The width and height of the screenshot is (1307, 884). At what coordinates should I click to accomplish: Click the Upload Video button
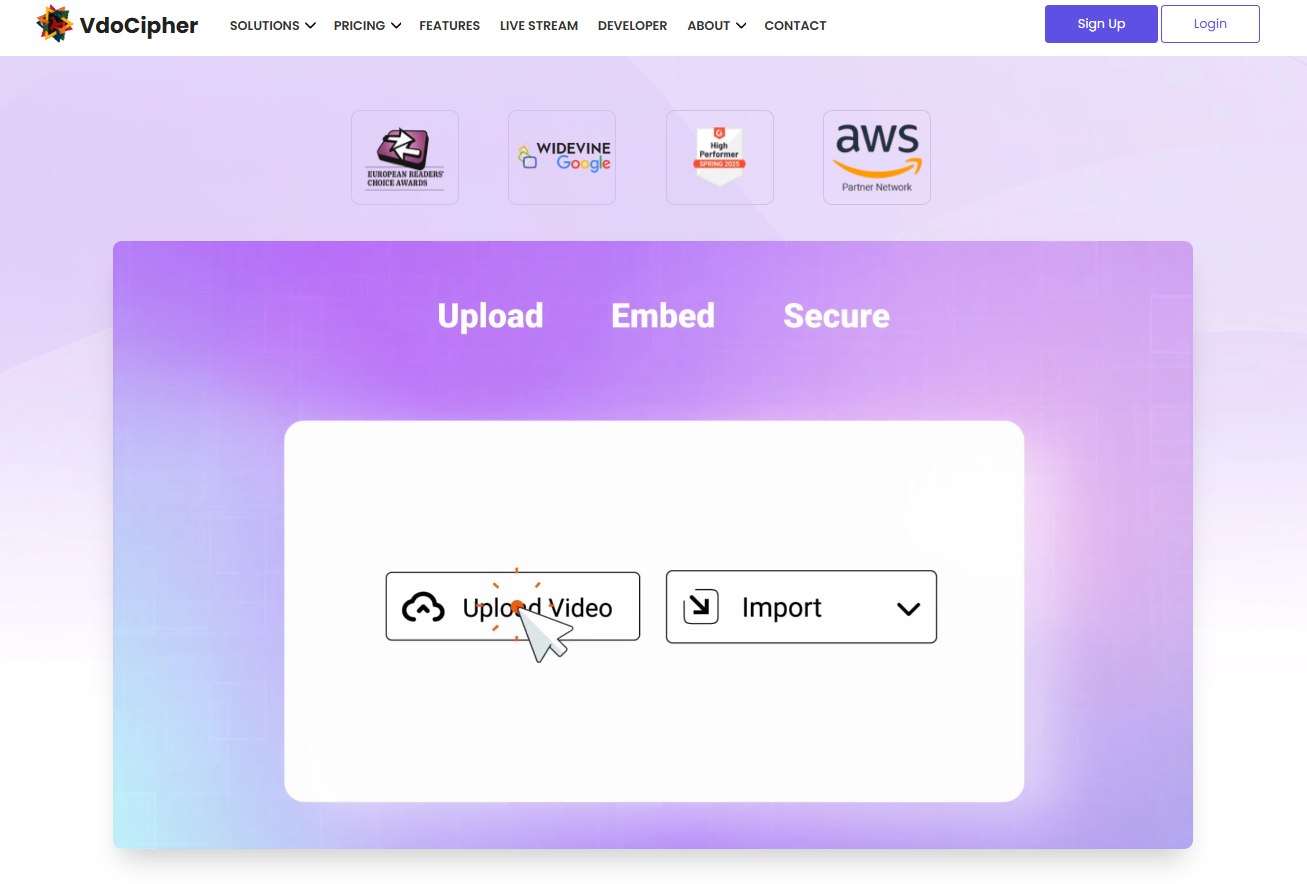(x=513, y=606)
